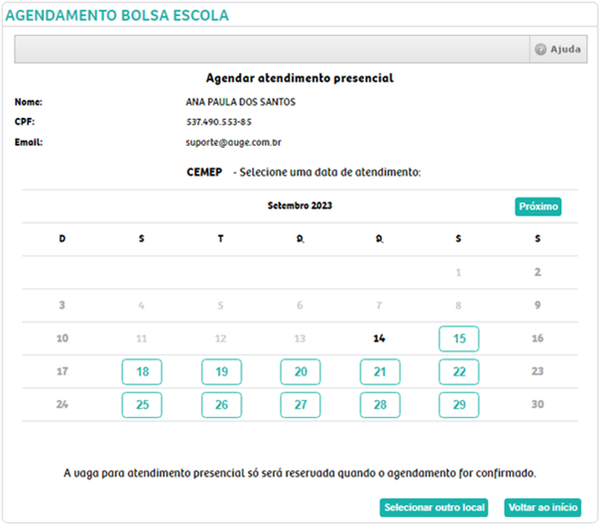Select Wednesday the 20th
Screen dimensions: 601x526
[300, 372]
